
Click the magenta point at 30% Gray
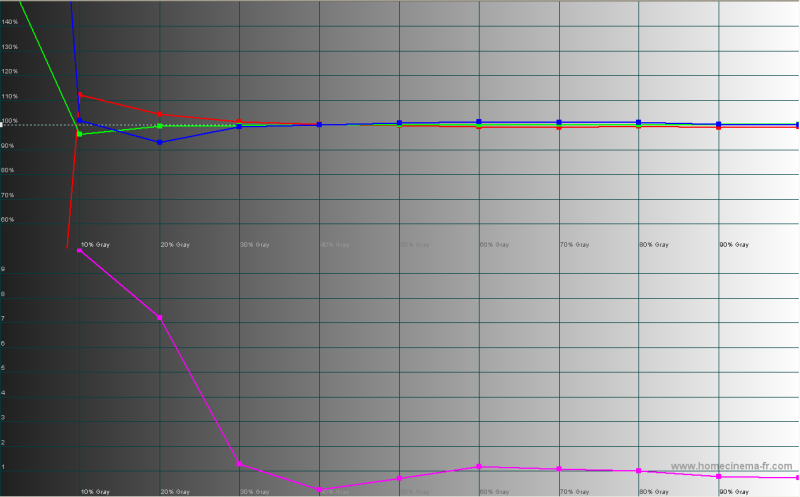click(x=240, y=464)
